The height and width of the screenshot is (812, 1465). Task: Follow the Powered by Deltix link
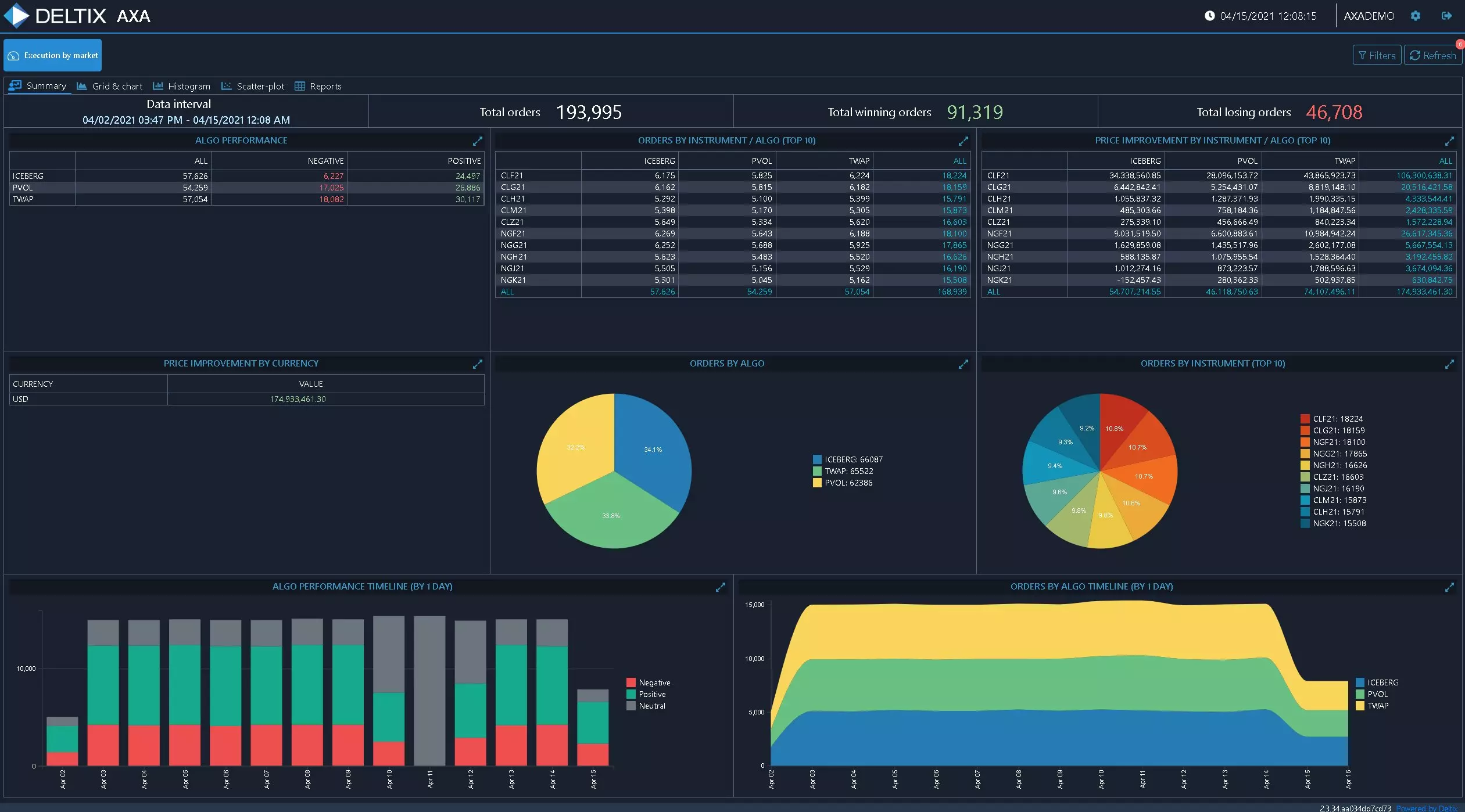pyautogui.click(x=1427, y=808)
